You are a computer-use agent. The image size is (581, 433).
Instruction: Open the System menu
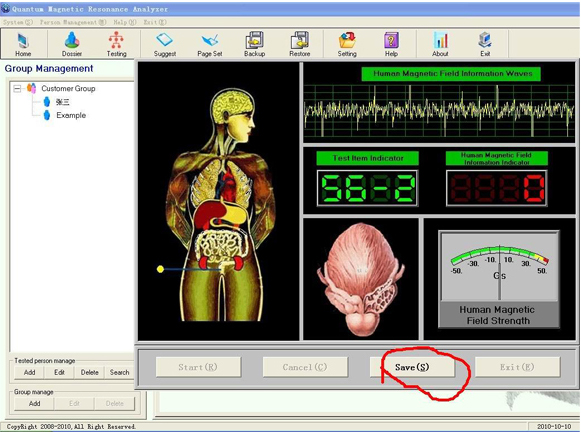pyautogui.click(x=18, y=22)
